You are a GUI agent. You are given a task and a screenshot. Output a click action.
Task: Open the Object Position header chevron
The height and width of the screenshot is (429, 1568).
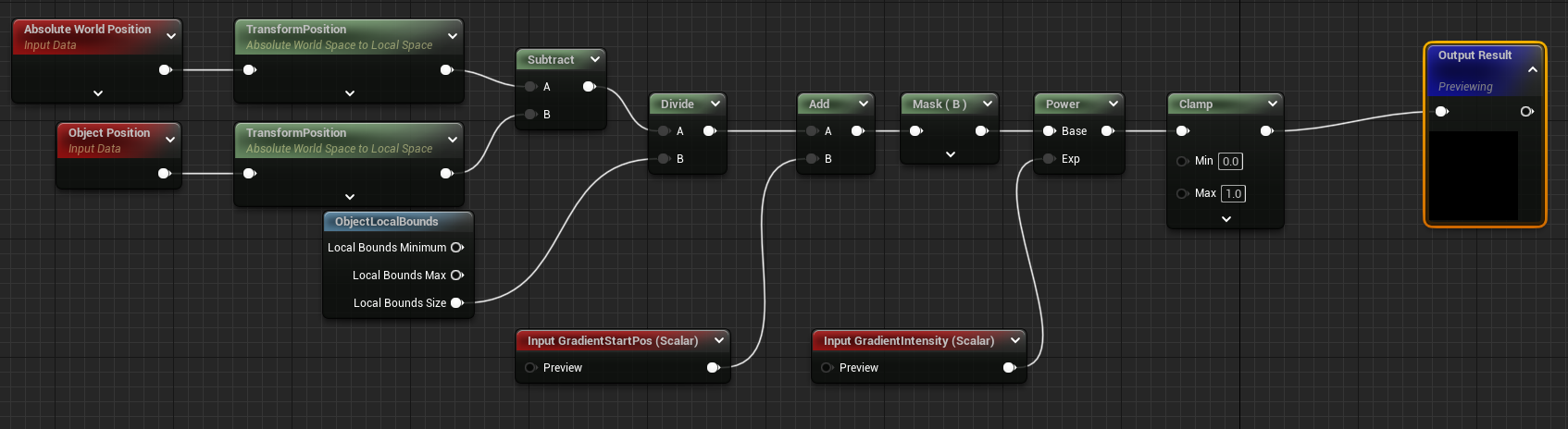pos(170,140)
